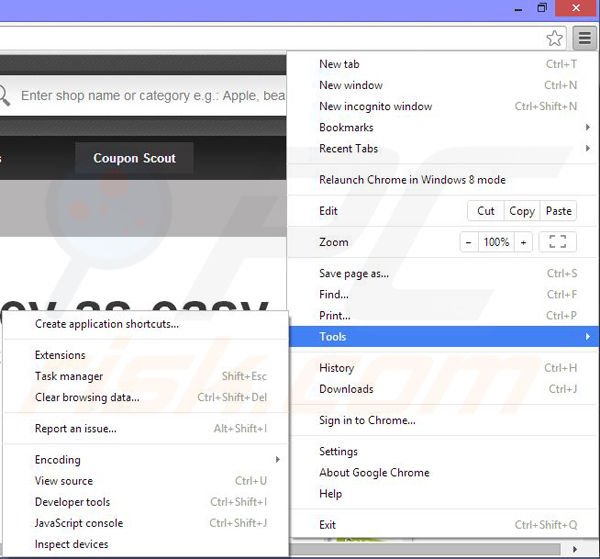600x559 pixels.
Task: Minimize the Chrome window
Action: click(x=518, y=8)
